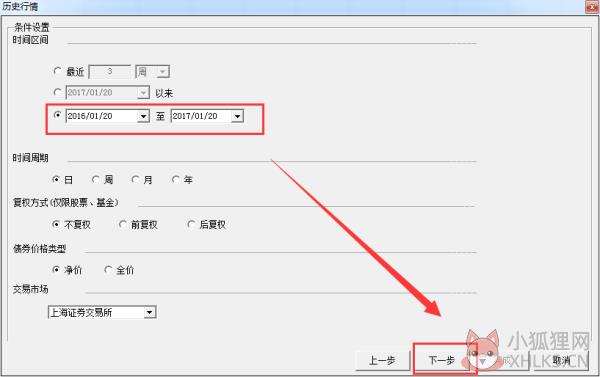The height and width of the screenshot is (377, 600).
Task: Choose 日 as time period
Action: coord(56,179)
